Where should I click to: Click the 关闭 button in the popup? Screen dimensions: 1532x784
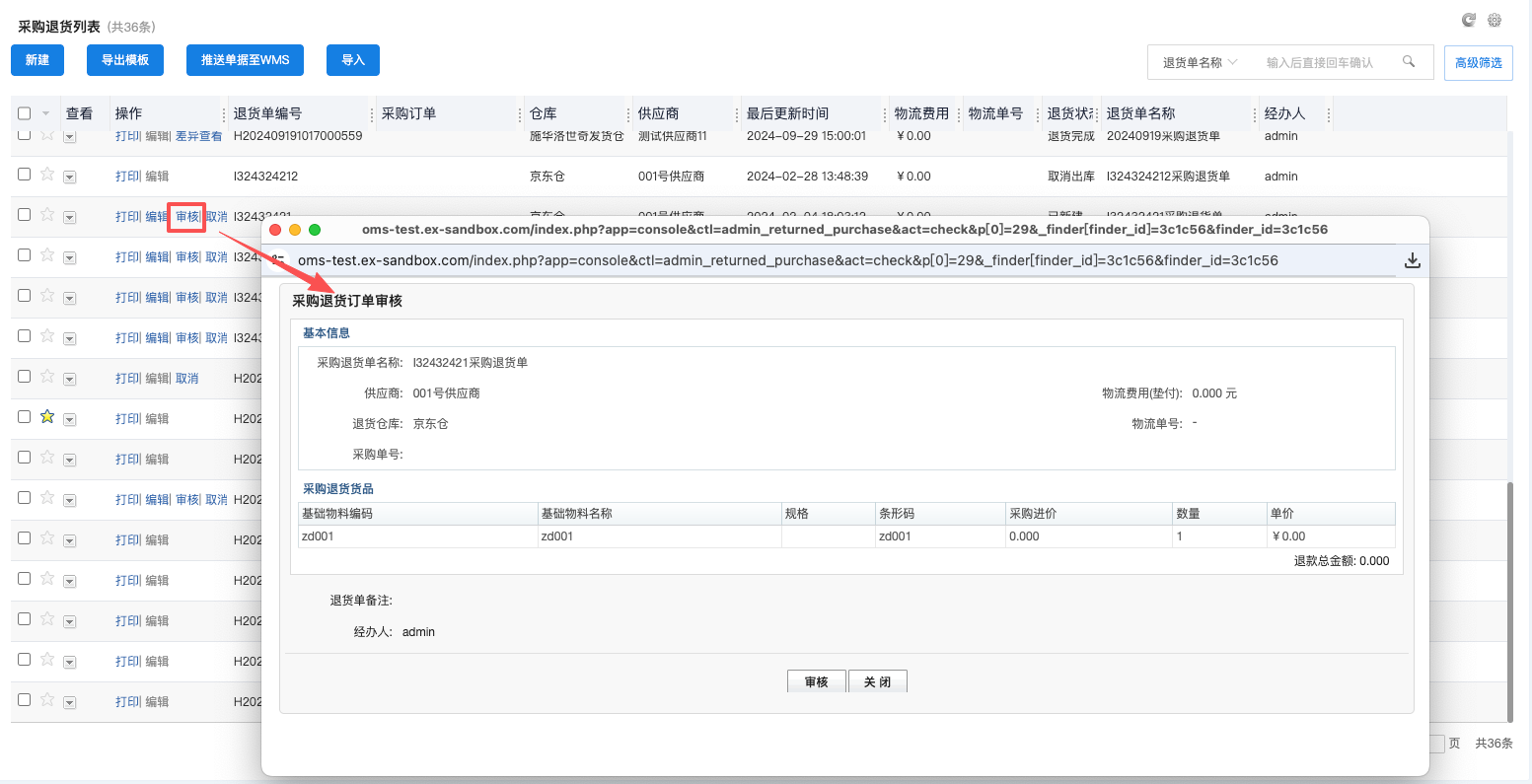[x=878, y=681]
